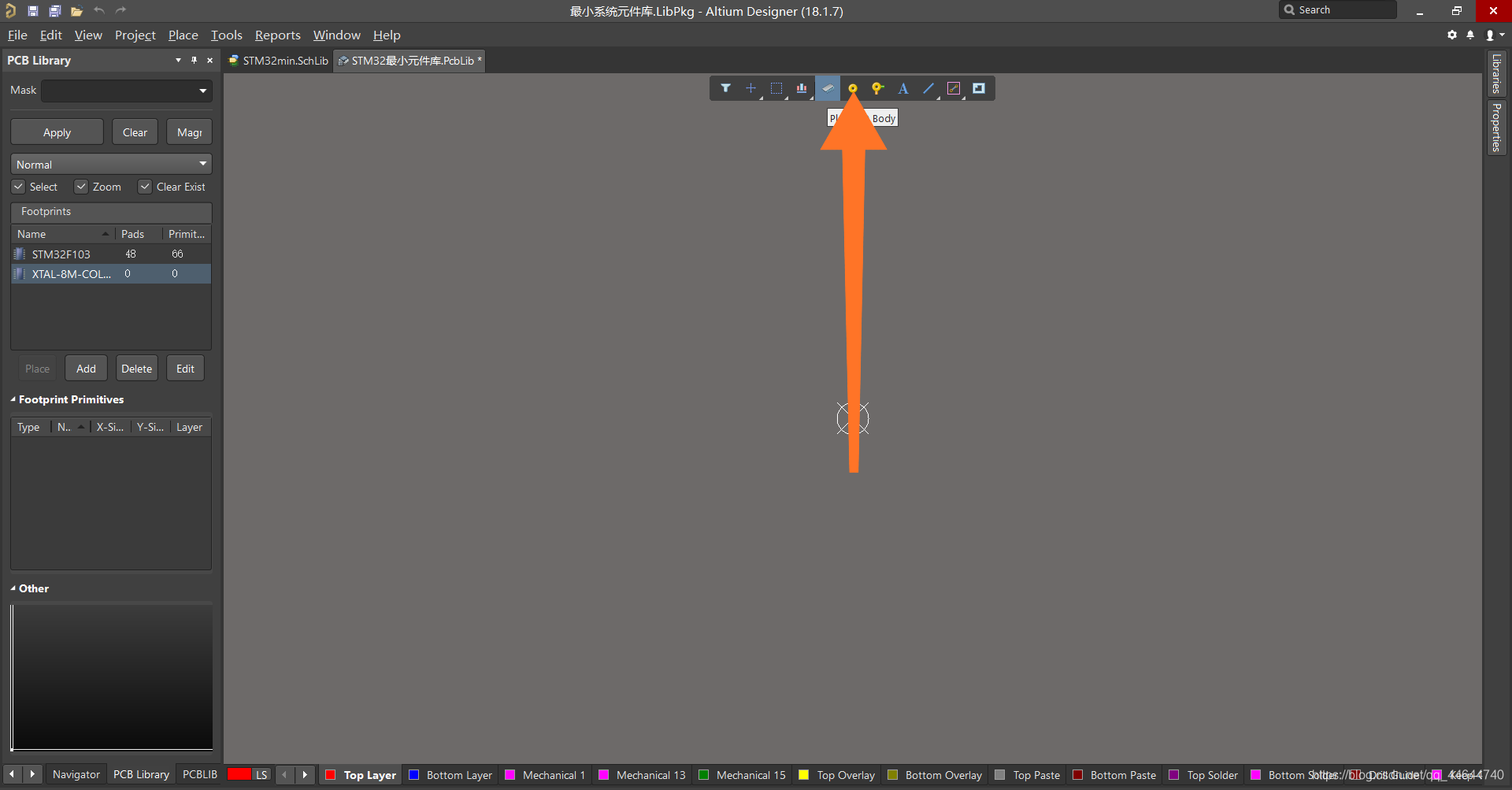
Task: Click the blue Bottom Layer swatch
Action: coord(413,775)
